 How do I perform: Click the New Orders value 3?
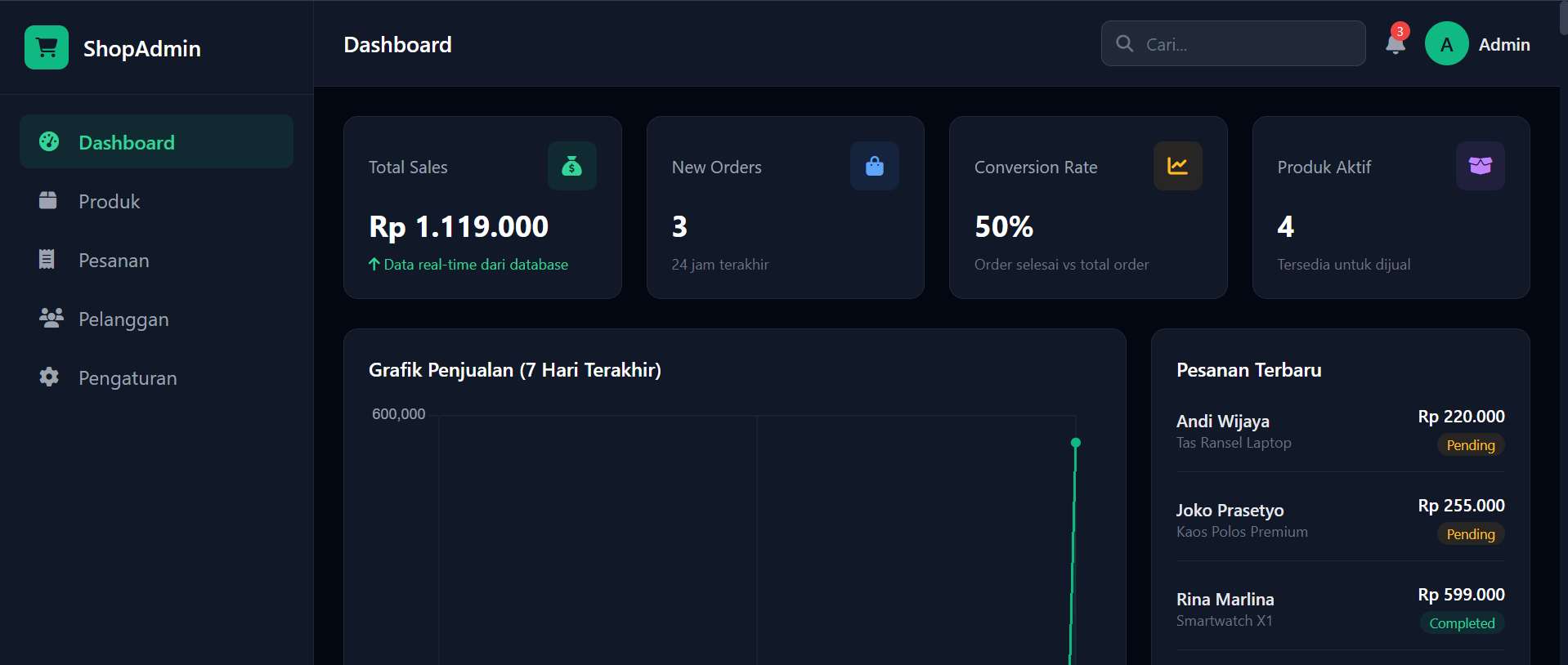679,226
